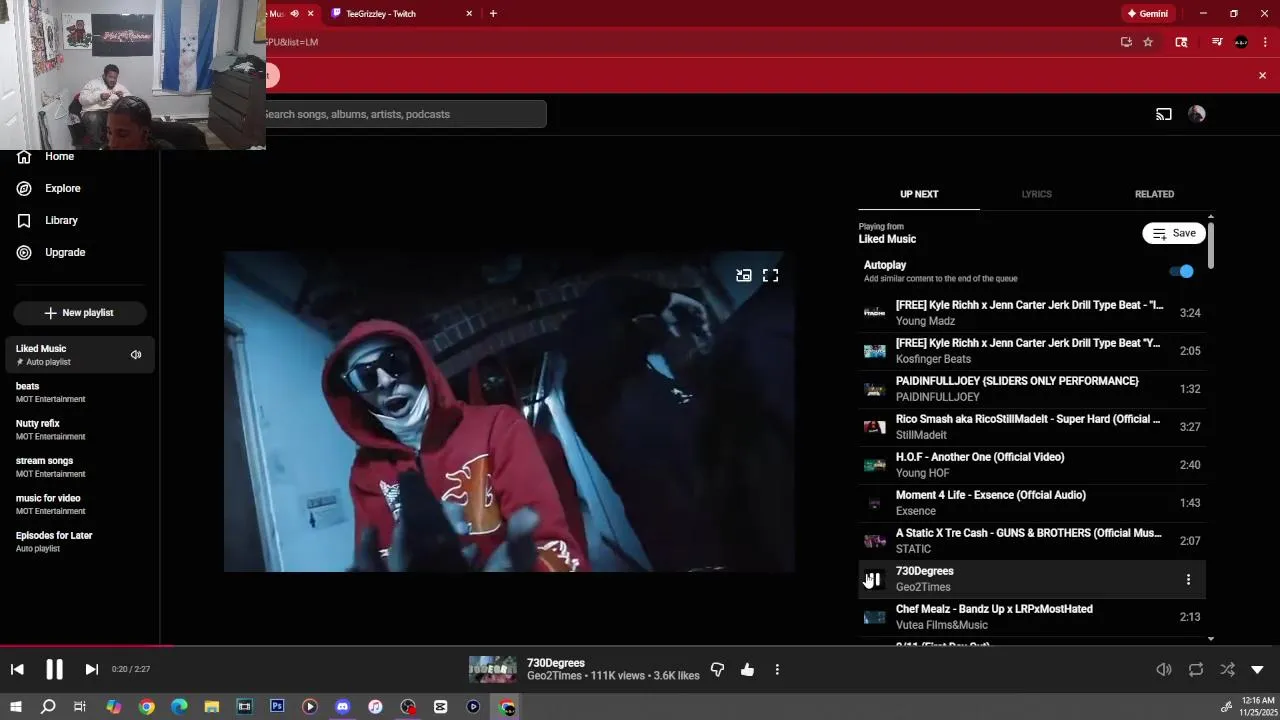The height and width of the screenshot is (720, 1280).
Task: Play Chef Mealz - Bandz Up track
Action: pyautogui.click(x=1032, y=617)
